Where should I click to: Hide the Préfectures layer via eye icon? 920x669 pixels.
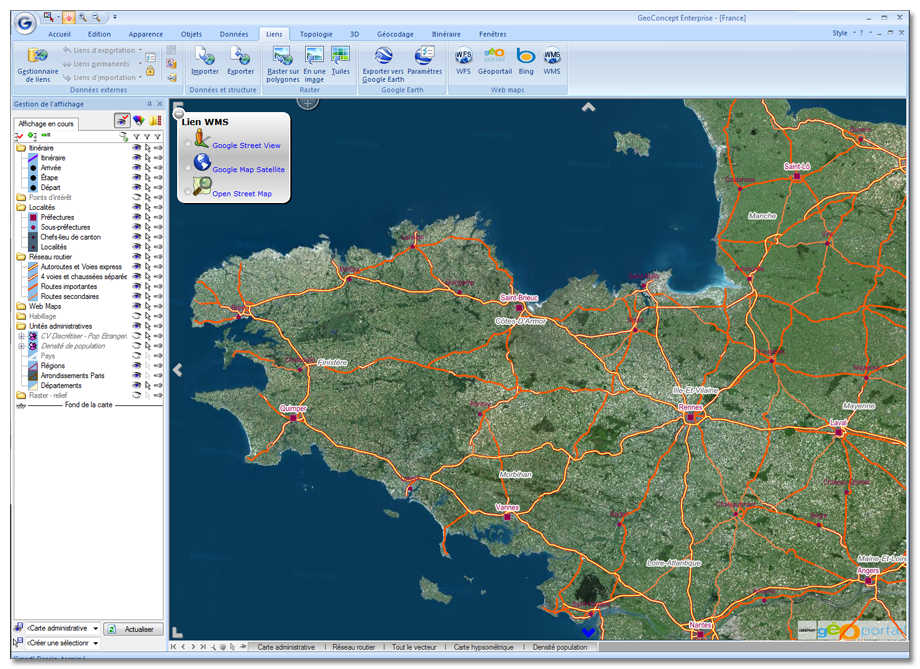pyautogui.click(x=136, y=217)
